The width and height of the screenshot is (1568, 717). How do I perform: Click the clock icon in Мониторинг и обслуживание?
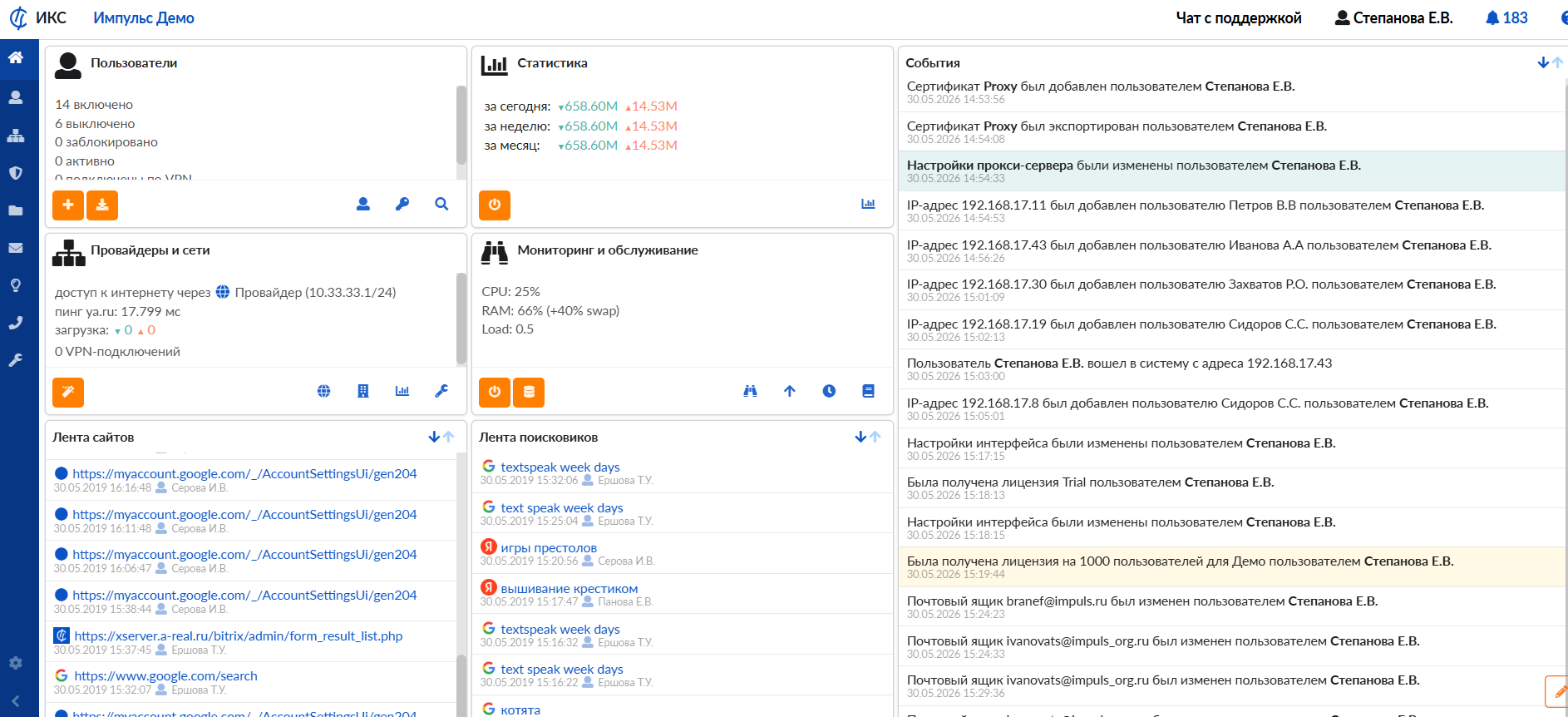click(x=829, y=391)
